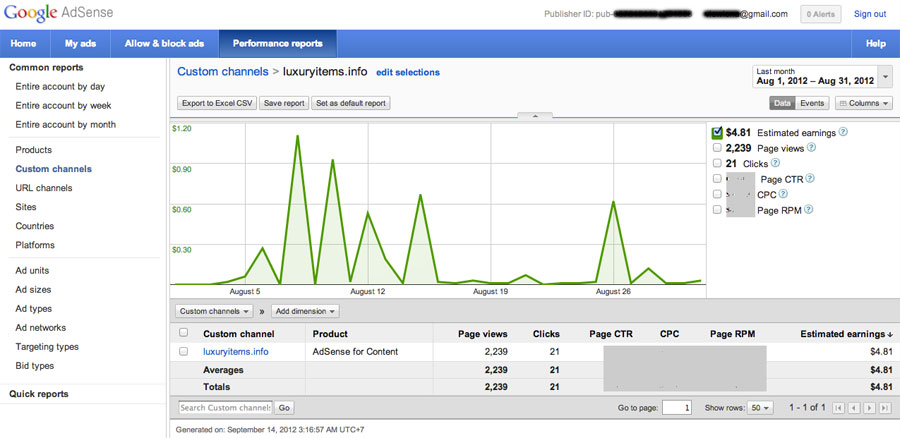Open the Ad networks report
This screenshot has width=900, height=438.
41,327
